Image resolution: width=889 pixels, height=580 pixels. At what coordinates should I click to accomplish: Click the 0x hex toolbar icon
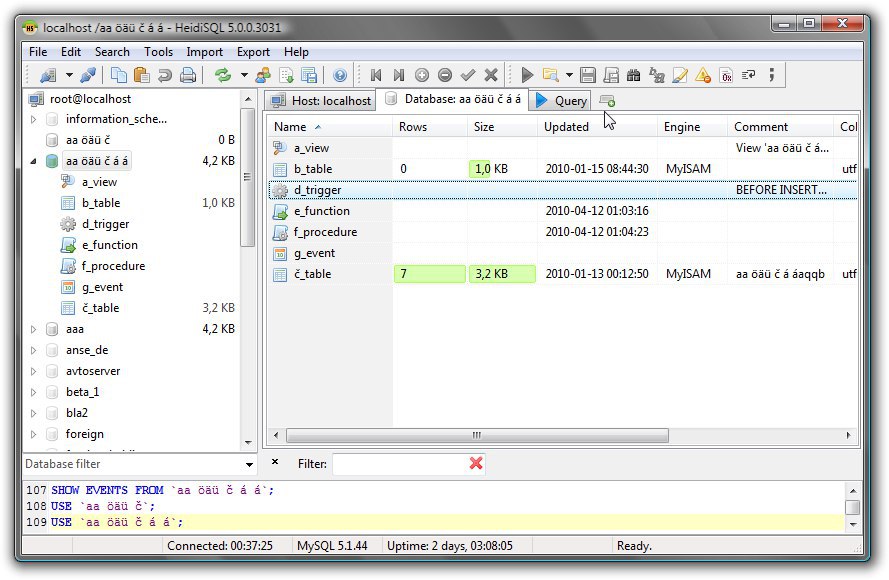[726, 75]
